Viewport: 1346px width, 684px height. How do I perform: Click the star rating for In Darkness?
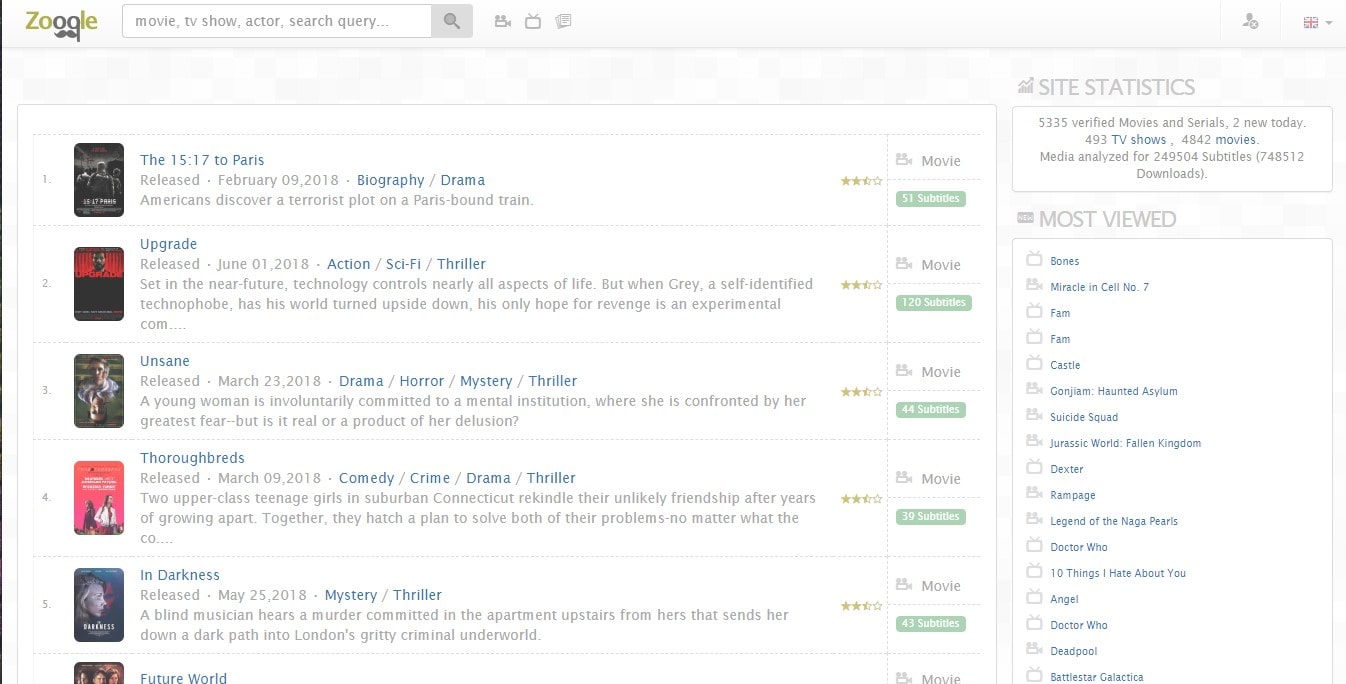click(861, 606)
